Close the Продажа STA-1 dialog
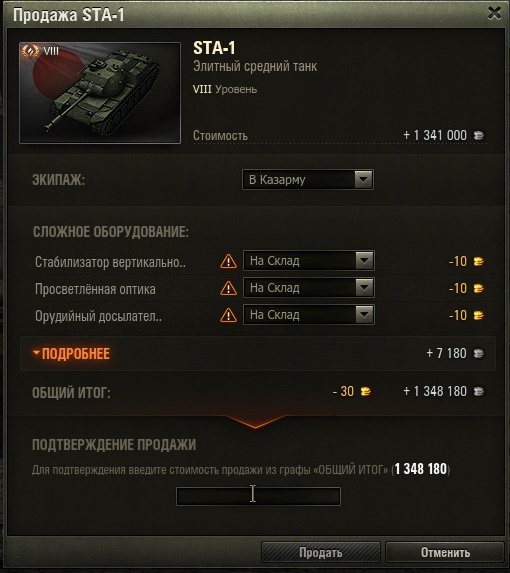Screen dimensions: 510x573 pos(494,14)
